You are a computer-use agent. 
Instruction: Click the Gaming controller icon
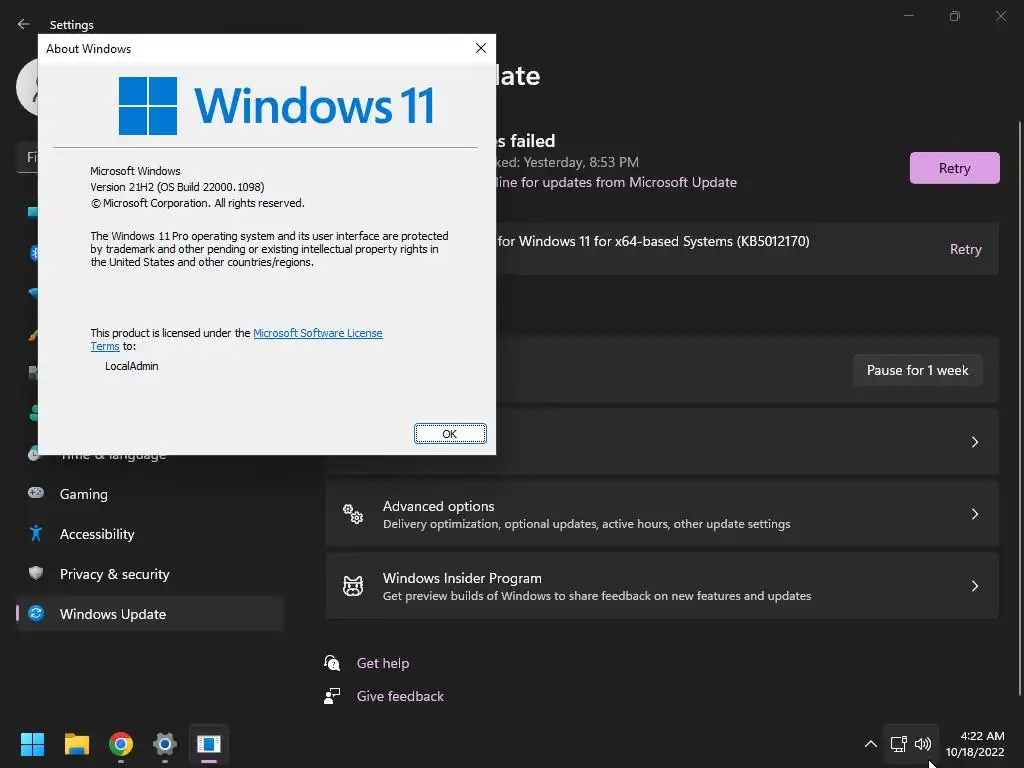click(36, 492)
